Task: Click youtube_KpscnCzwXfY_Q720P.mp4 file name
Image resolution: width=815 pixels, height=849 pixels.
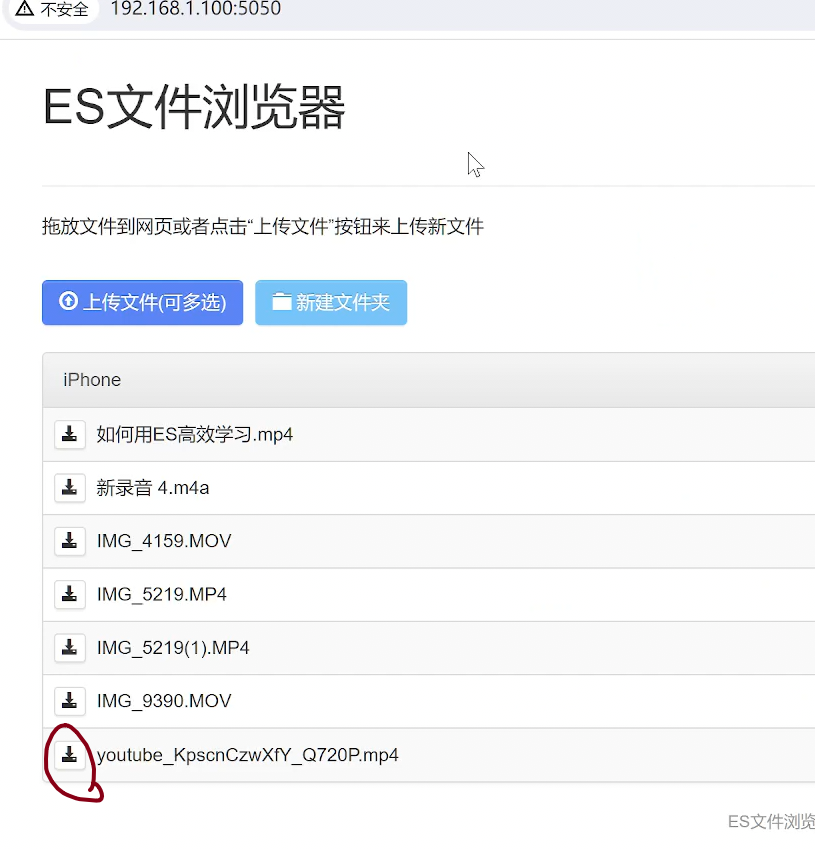Action: click(x=247, y=755)
